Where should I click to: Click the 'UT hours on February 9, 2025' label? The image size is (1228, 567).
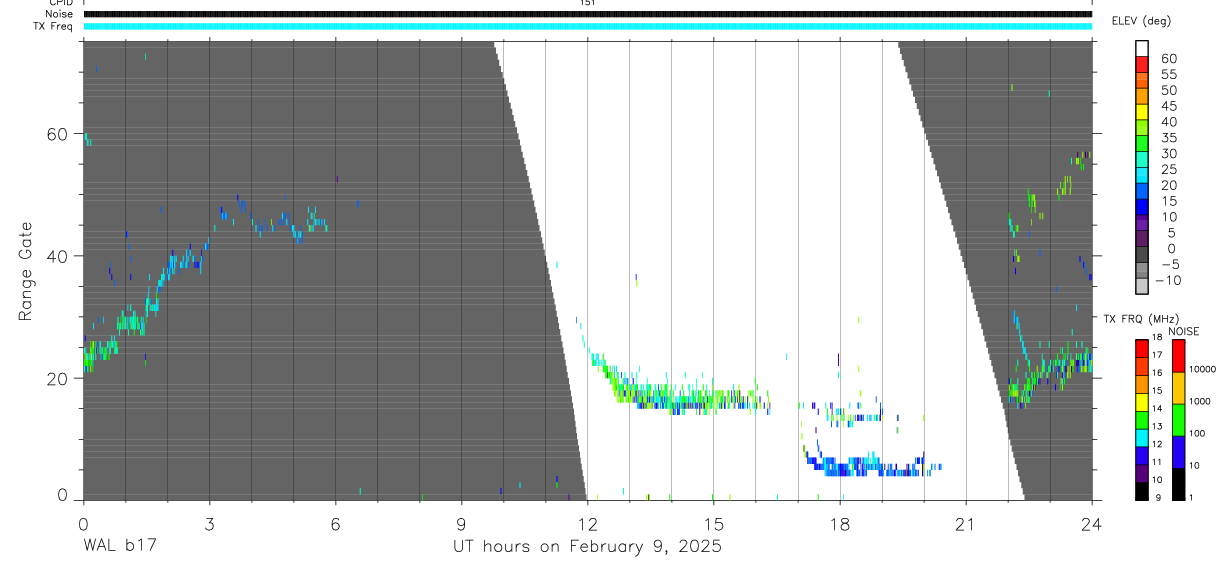coord(587,546)
